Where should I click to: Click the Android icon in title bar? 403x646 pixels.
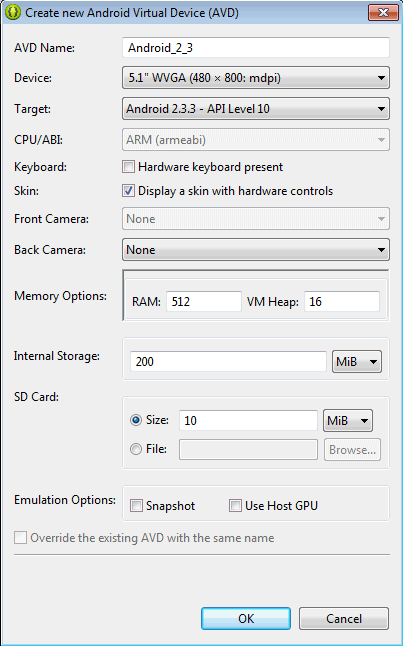tap(12, 12)
